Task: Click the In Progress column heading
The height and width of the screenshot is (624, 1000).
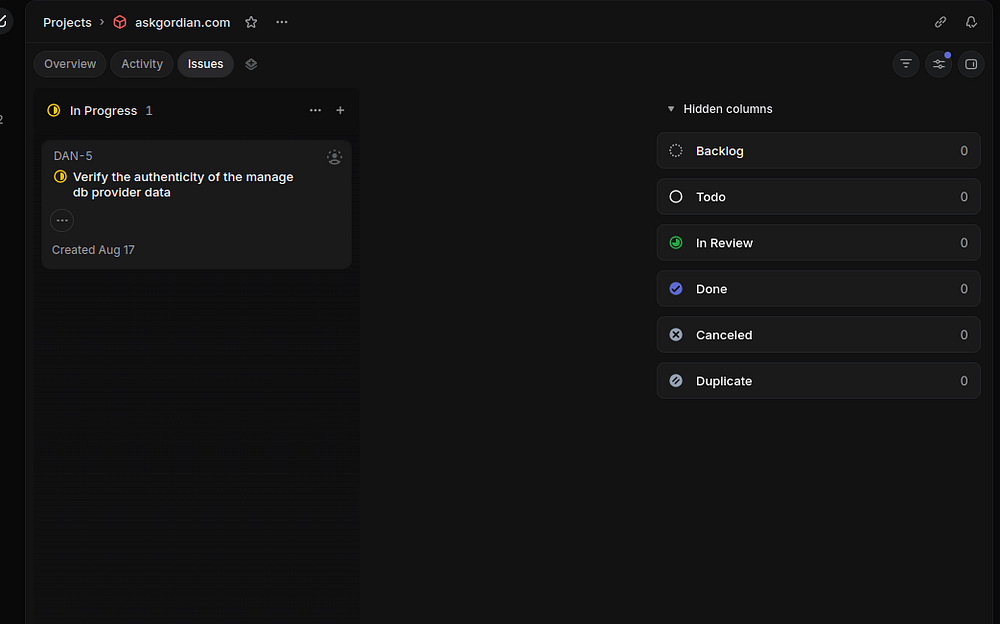Action: 103,110
